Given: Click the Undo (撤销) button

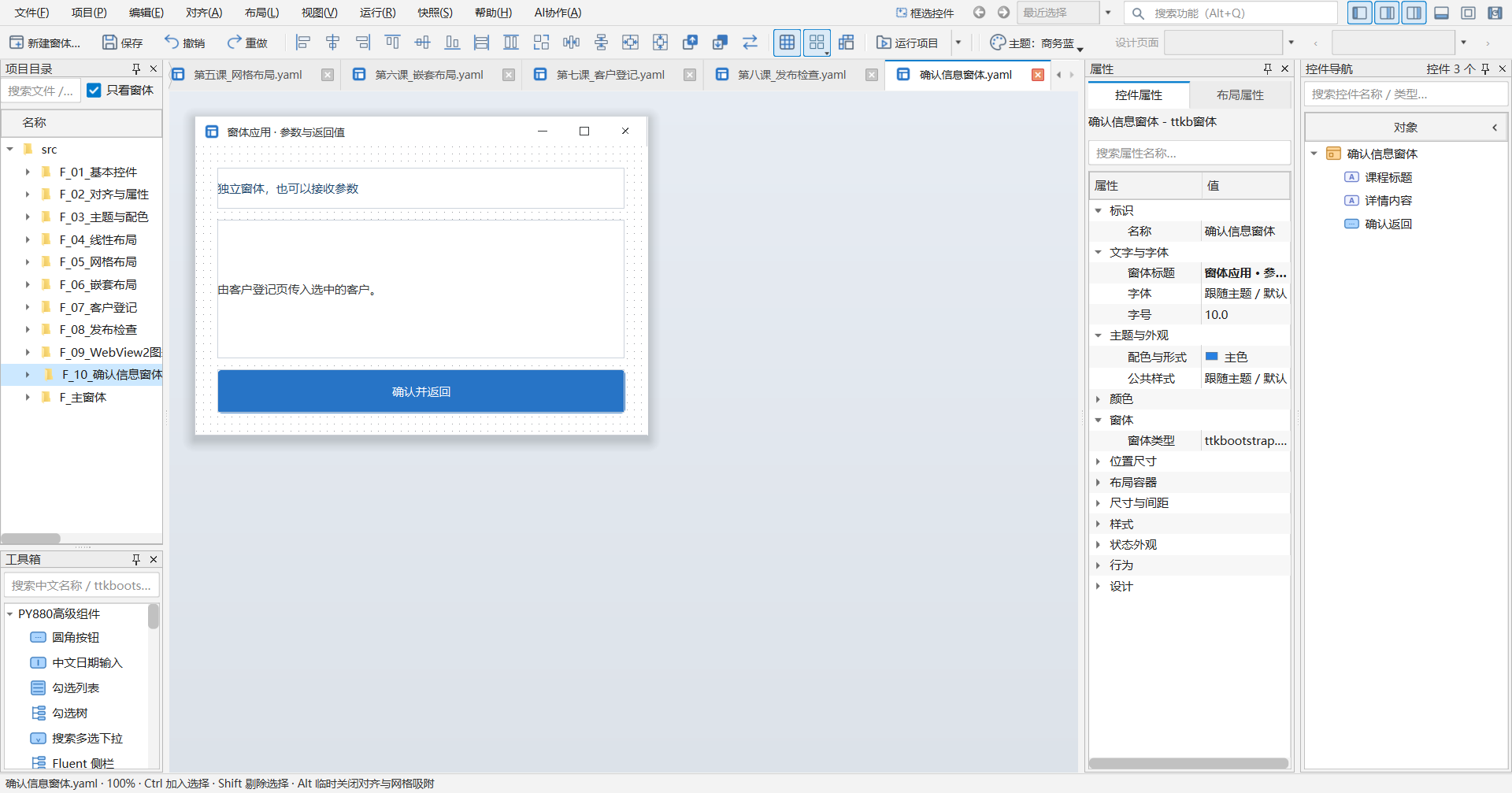Looking at the screenshot, I should pos(185,43).
